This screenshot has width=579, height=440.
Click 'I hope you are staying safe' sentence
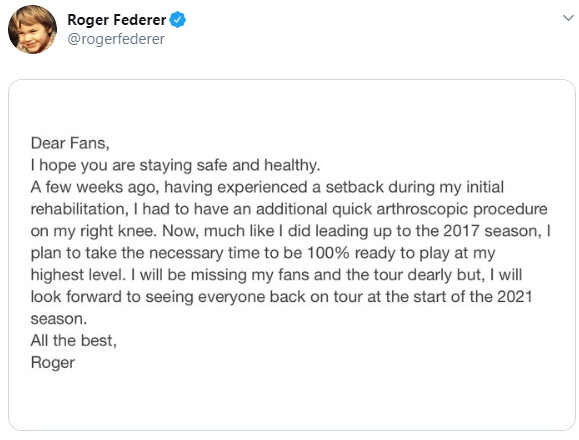coord(130,165)
